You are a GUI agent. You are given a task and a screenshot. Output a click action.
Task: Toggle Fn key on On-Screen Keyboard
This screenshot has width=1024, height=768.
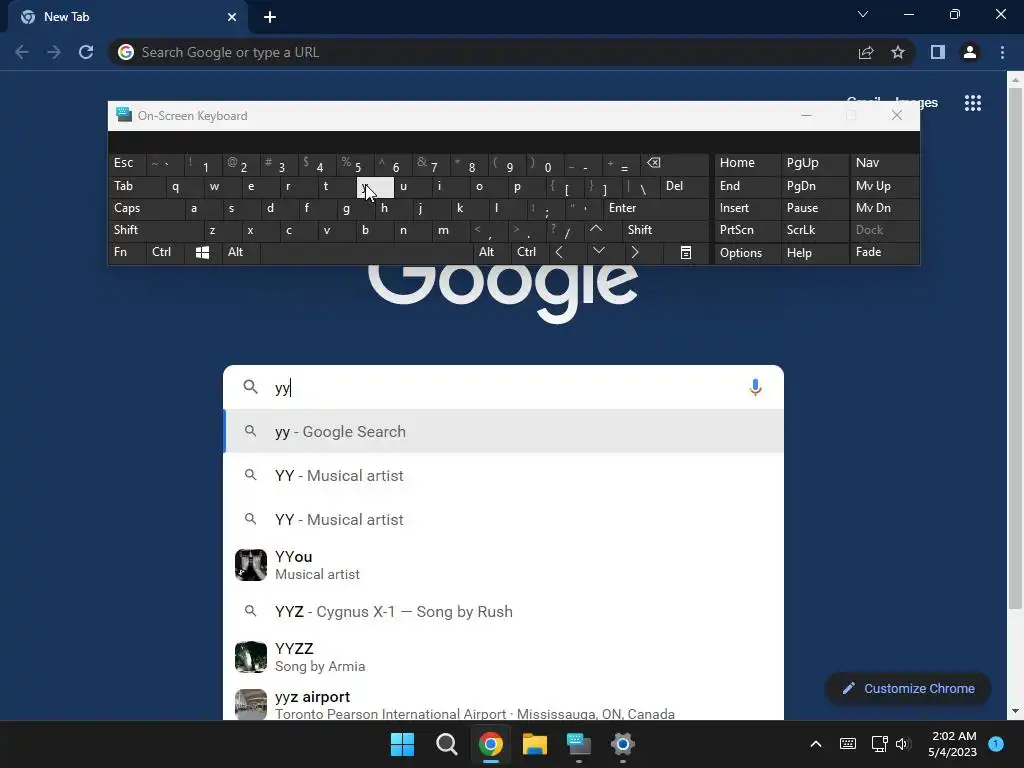pos(127,253)
